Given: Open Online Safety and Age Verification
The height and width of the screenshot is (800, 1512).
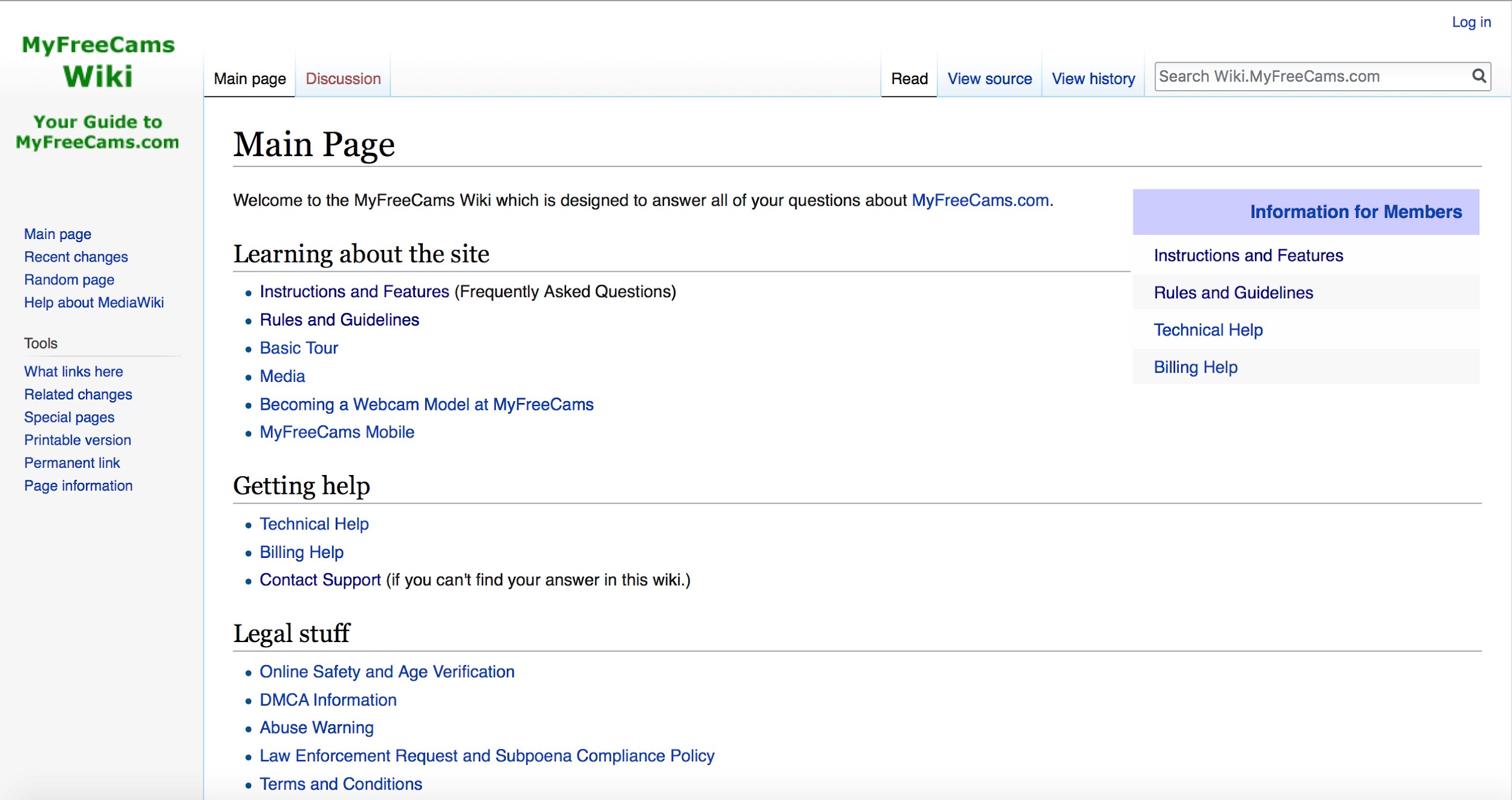Looking at the screenshot, I should coord(387,672).
